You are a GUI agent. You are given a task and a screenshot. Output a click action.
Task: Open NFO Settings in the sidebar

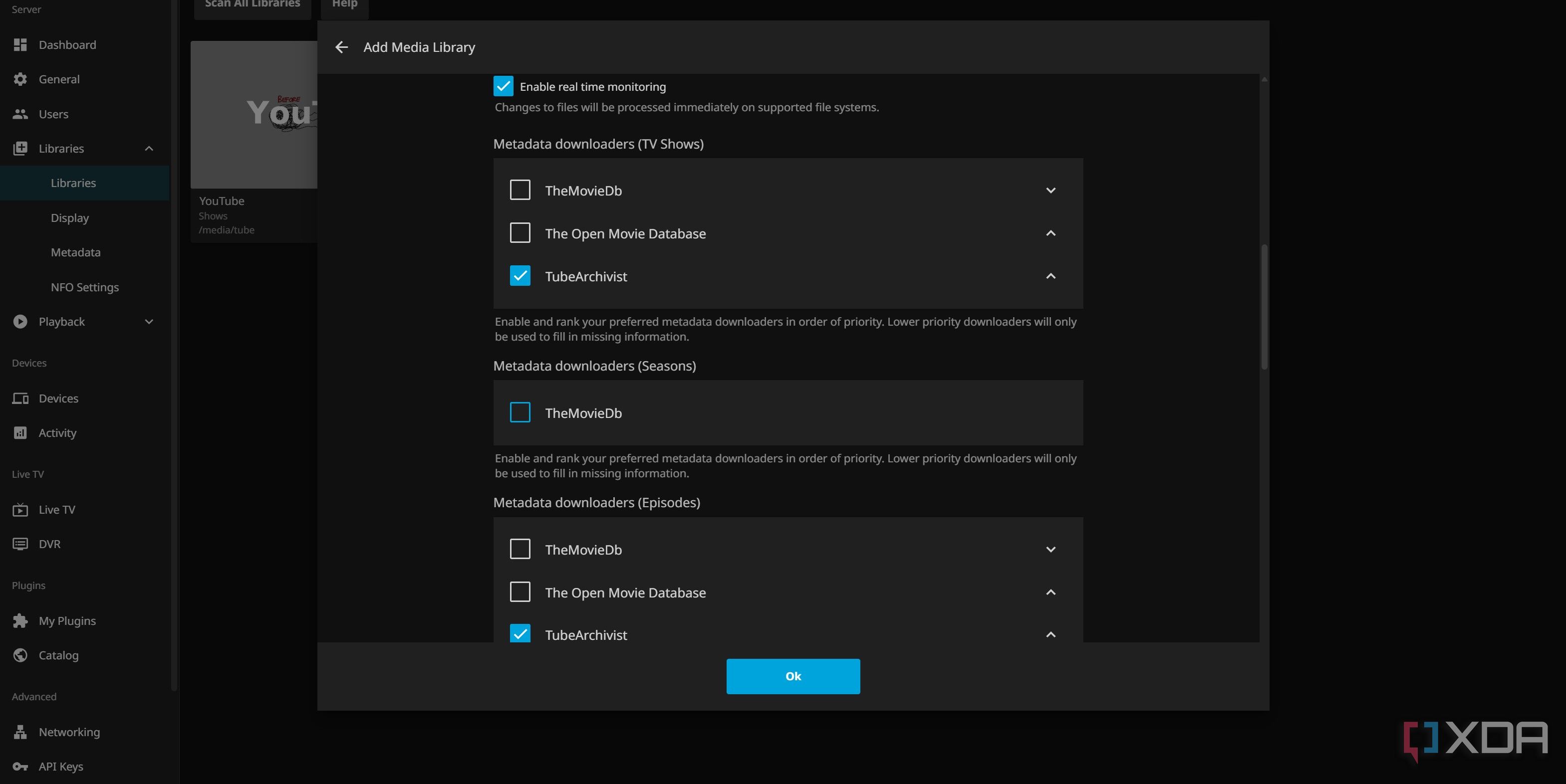[84, 287]
